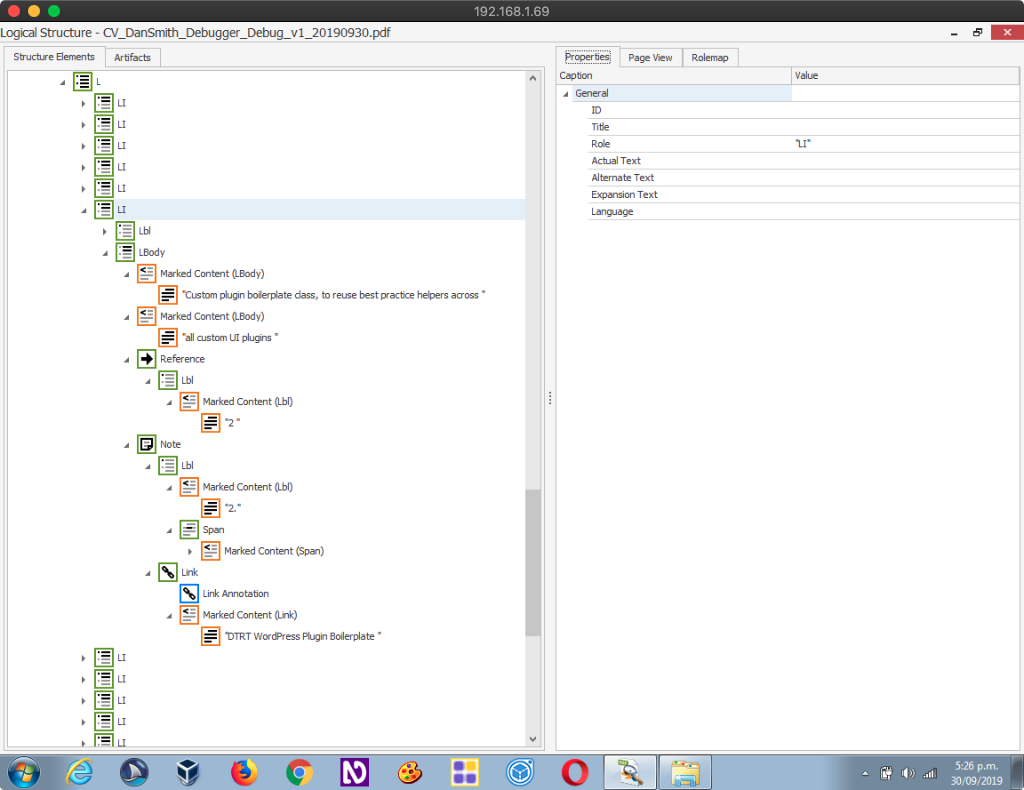Collapse the LBody tree node
This screenshot has height=790, width=1024.
point(105,253)
